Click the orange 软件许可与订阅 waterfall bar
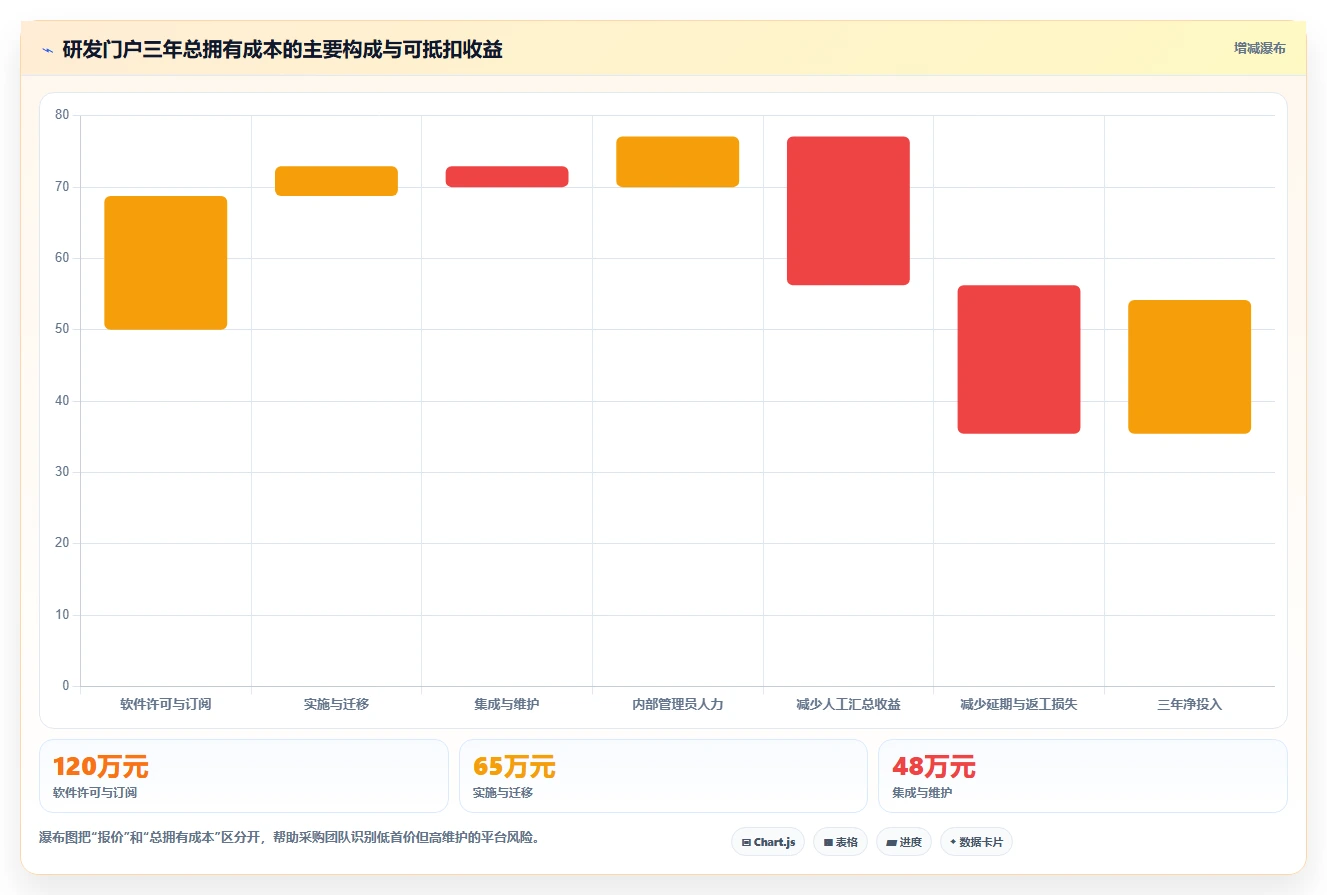Screen dimensions: 1327x895 point(166,263)
